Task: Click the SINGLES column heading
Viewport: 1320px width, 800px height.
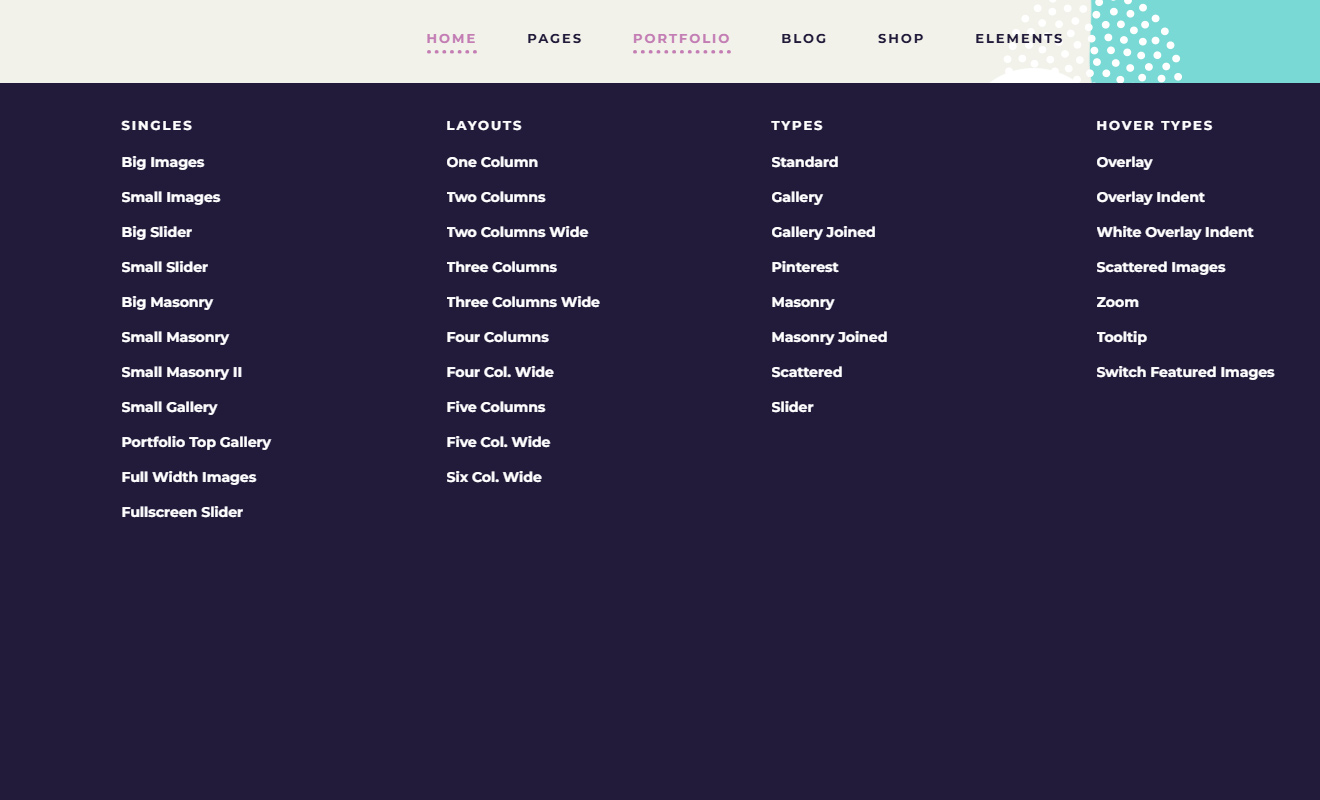Action: 157,126
